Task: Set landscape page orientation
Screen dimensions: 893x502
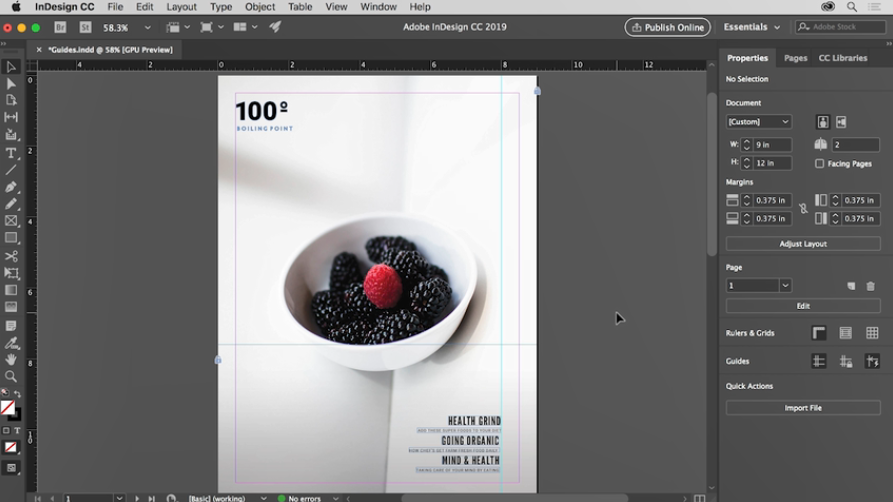Action: [x=841, y=122]
